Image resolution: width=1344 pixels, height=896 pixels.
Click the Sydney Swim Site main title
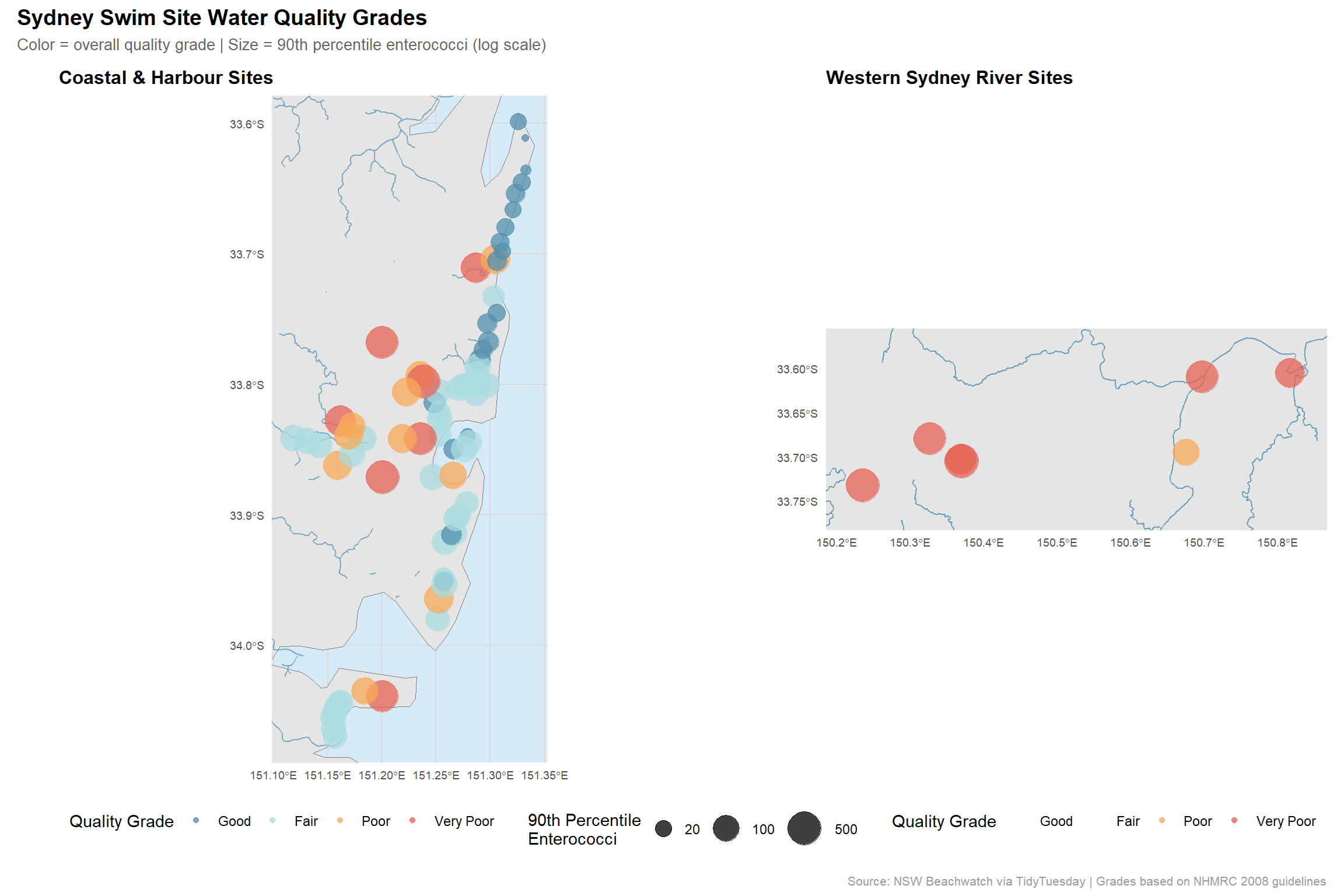[x=222, y=17]
